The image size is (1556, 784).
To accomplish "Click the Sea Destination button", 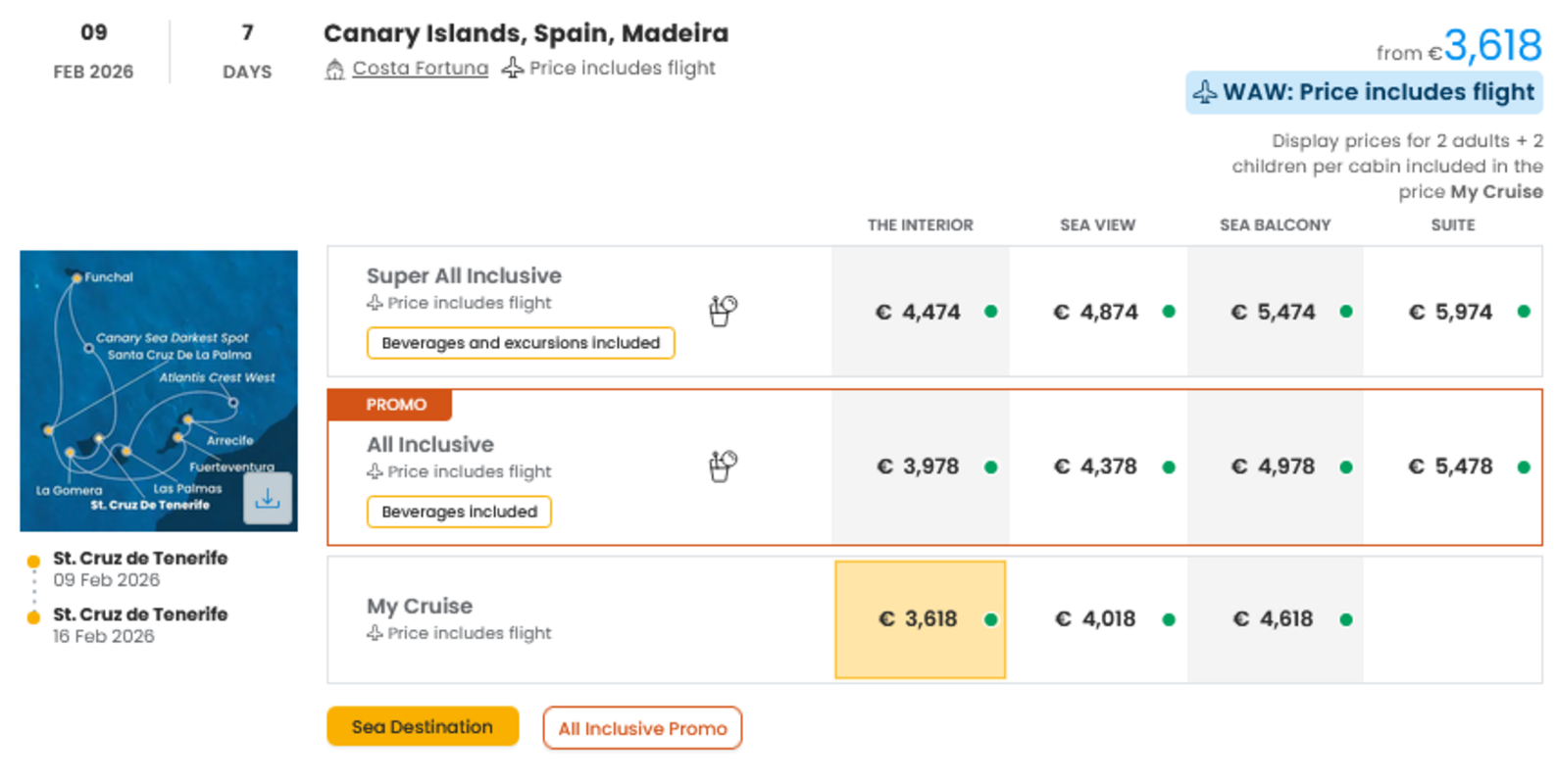I will tap(422, 726).
